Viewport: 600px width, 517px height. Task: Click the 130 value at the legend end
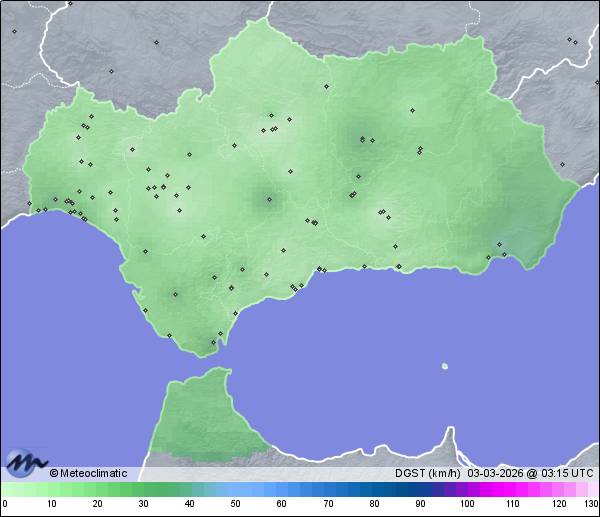[x=590, y=503]
